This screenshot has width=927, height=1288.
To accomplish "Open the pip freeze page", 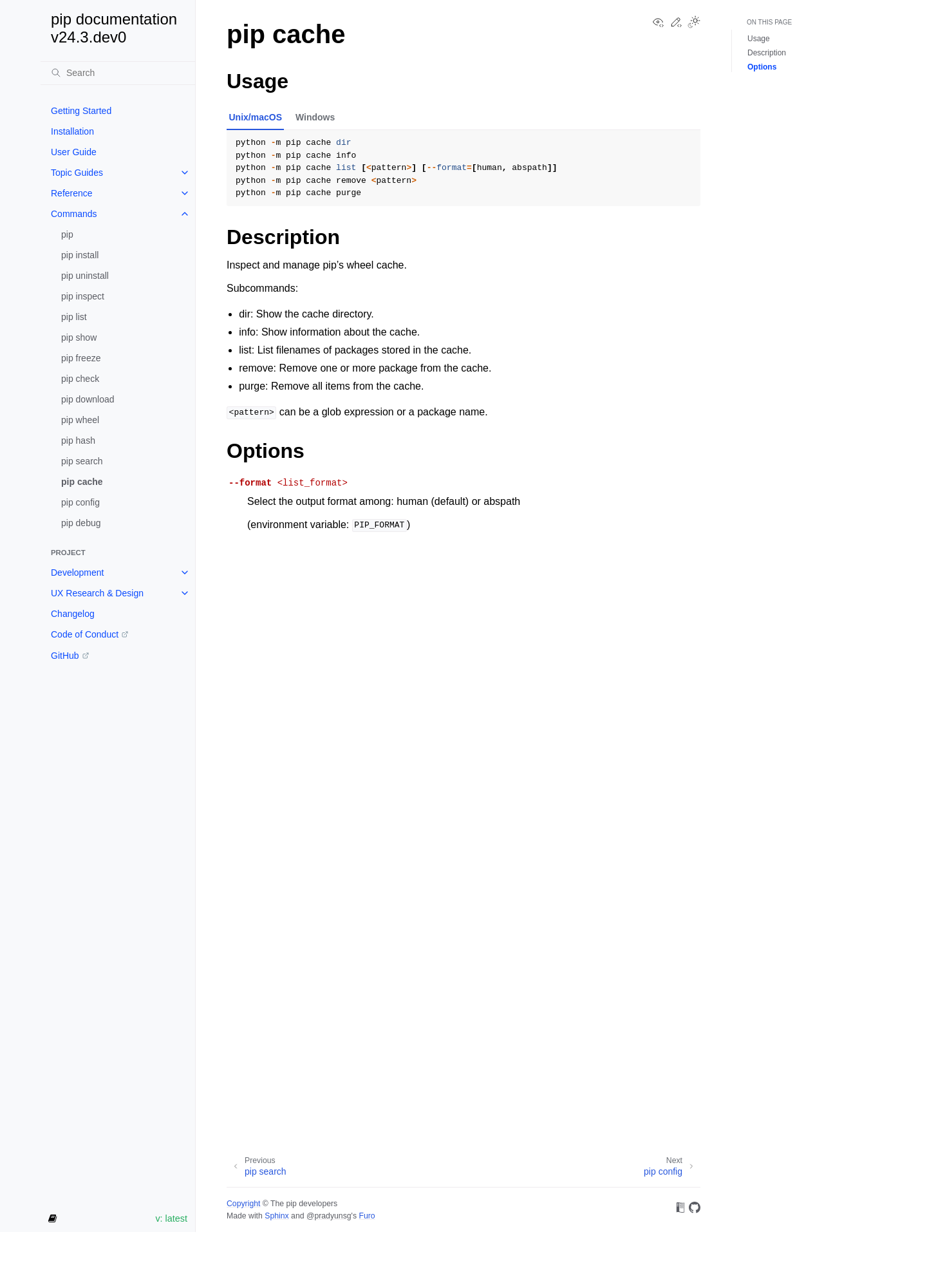I will (x=80, y=358).
